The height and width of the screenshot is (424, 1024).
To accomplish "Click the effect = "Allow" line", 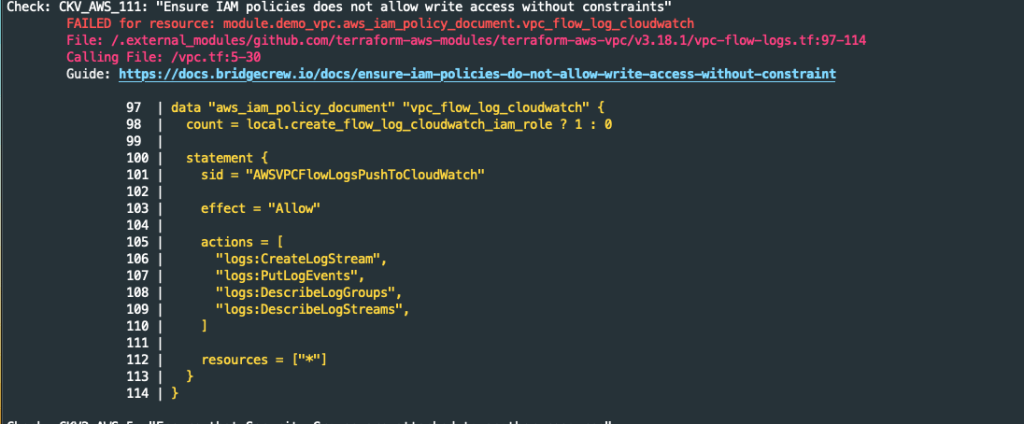I will [x=259, y=209].
